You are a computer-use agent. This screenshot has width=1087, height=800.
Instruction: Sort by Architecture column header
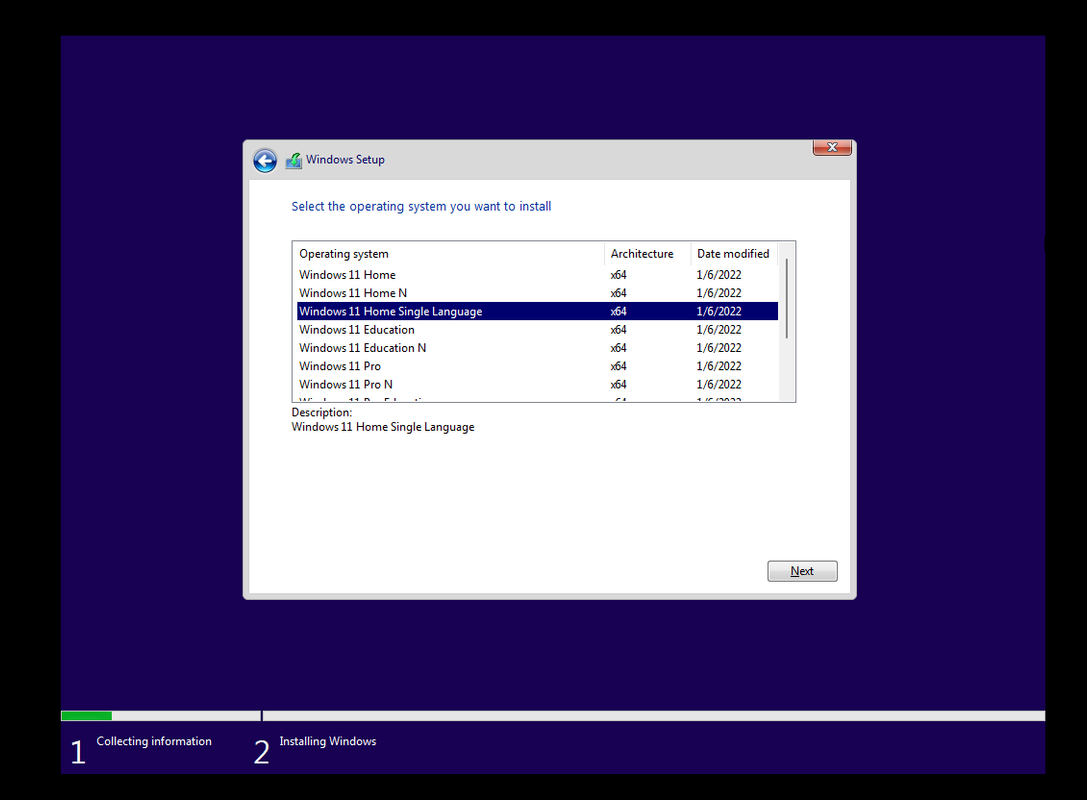tap(647, 254)
